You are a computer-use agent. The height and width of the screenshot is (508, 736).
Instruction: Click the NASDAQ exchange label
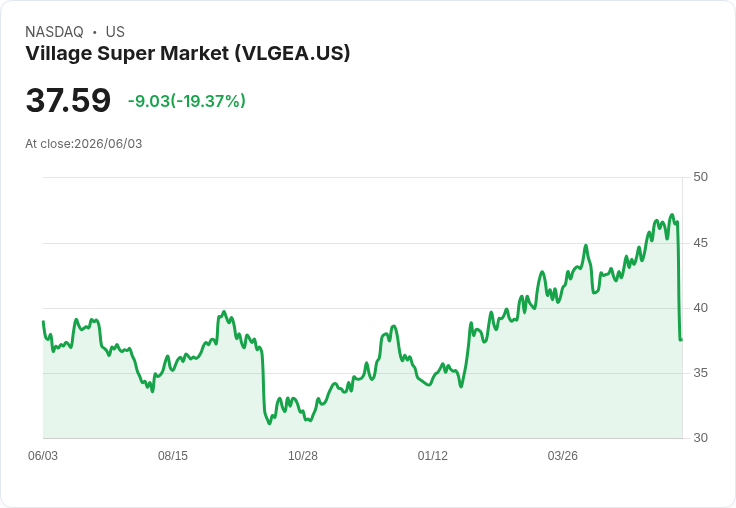54,32
